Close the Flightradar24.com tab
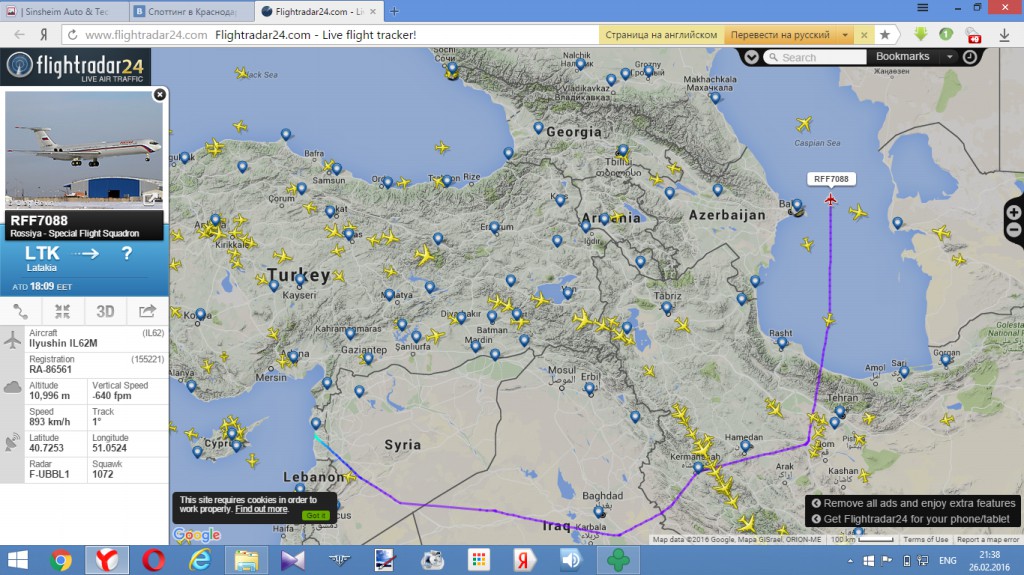This screenshot has height=575, width=1024. pos(373,11)
